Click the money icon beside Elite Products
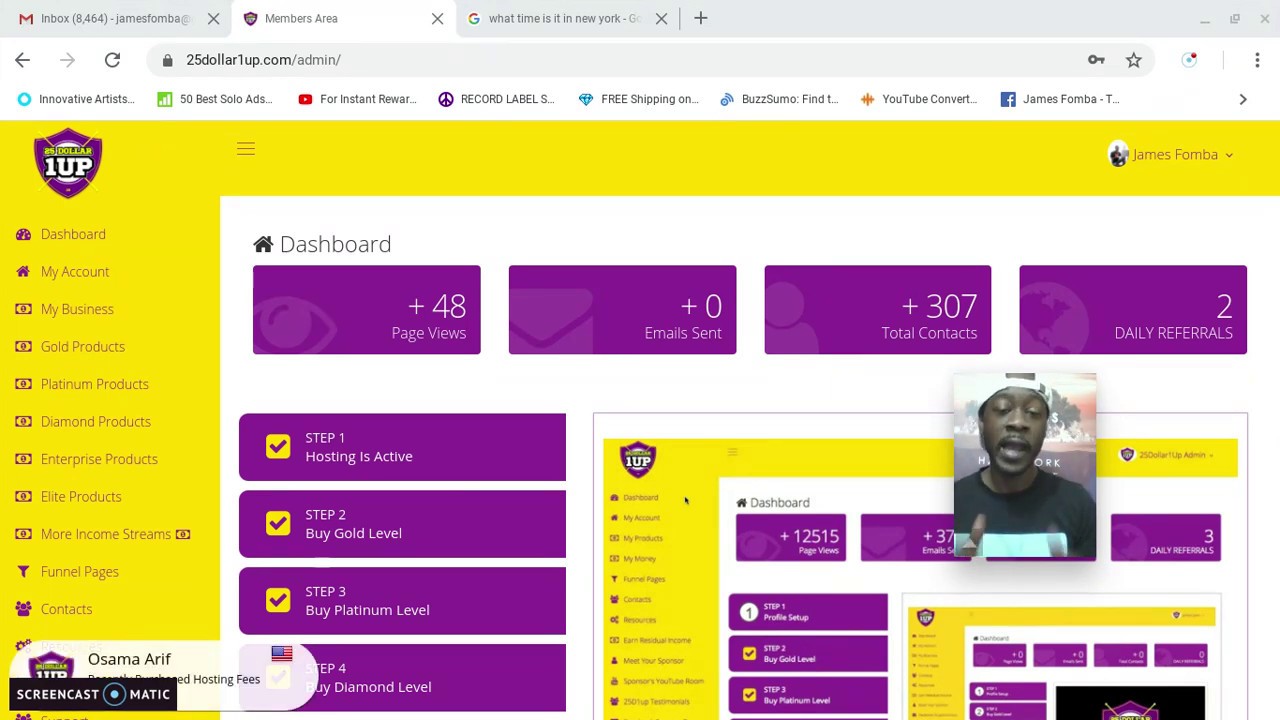Screen dimensions: 1280x720 23,497
